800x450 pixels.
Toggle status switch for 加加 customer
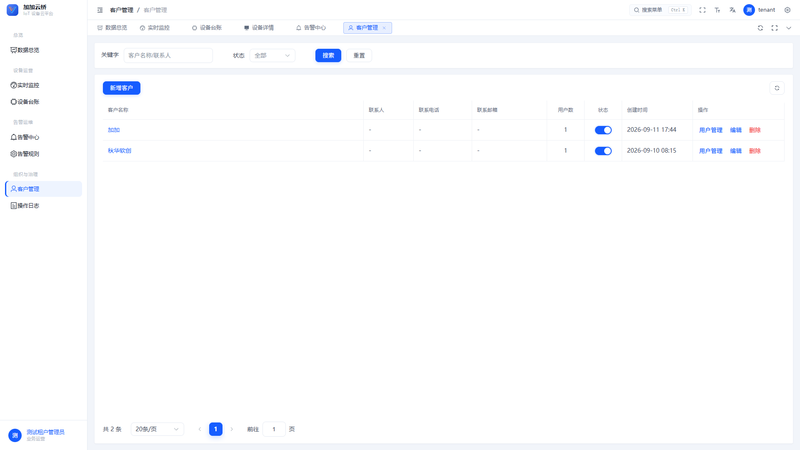[x=603, y=130]
